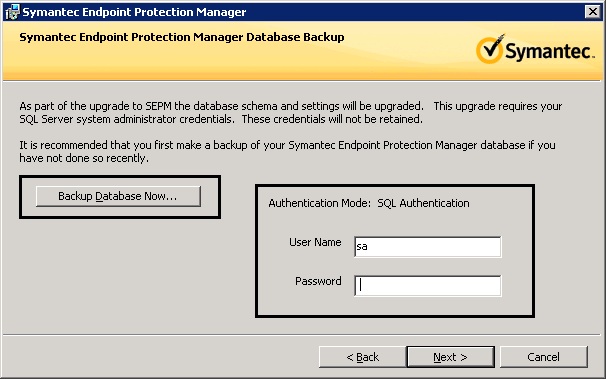
Task: Focus the User Name field containing sa
Action: coord(427,246)
